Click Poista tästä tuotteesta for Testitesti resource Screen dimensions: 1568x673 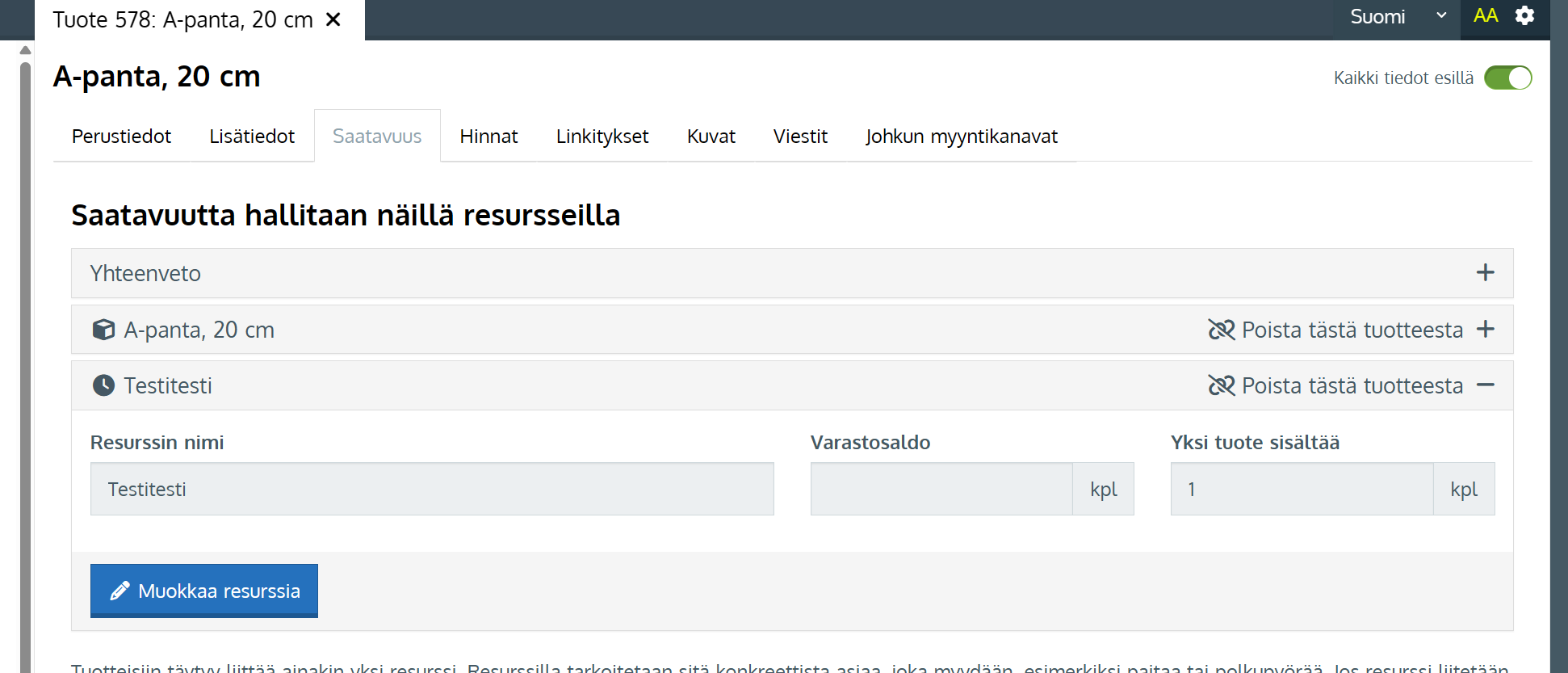click(1352, 385)
